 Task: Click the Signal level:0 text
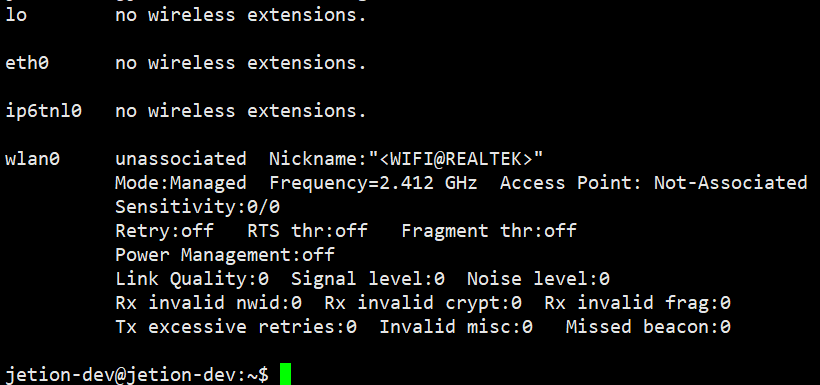click(368, 279)
